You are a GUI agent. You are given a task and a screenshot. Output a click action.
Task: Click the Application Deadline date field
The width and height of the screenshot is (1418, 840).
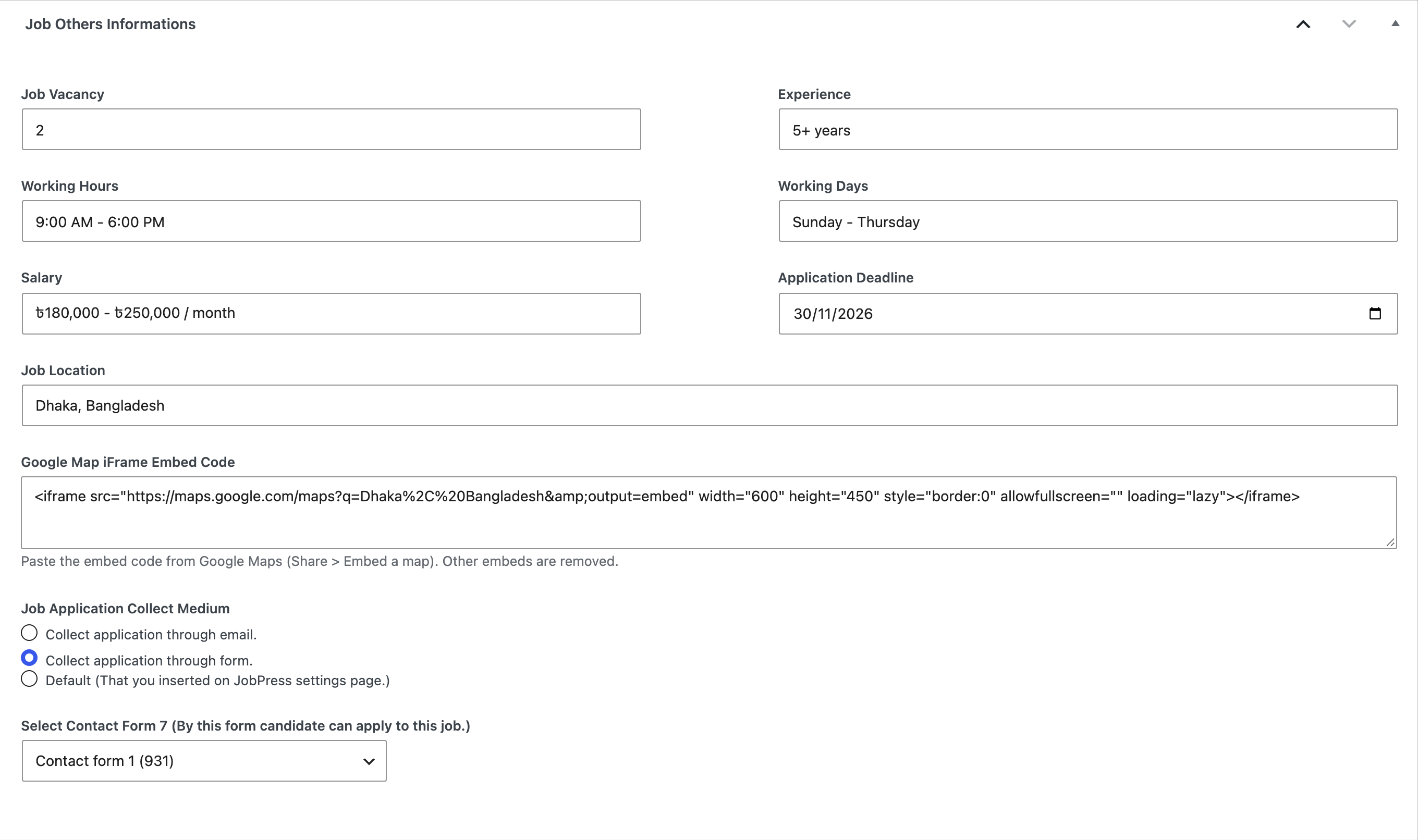(x=1088, y=314)
